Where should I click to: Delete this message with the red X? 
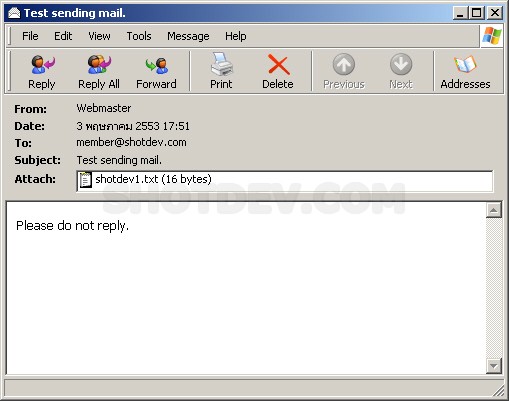click(x=278, y=65)
